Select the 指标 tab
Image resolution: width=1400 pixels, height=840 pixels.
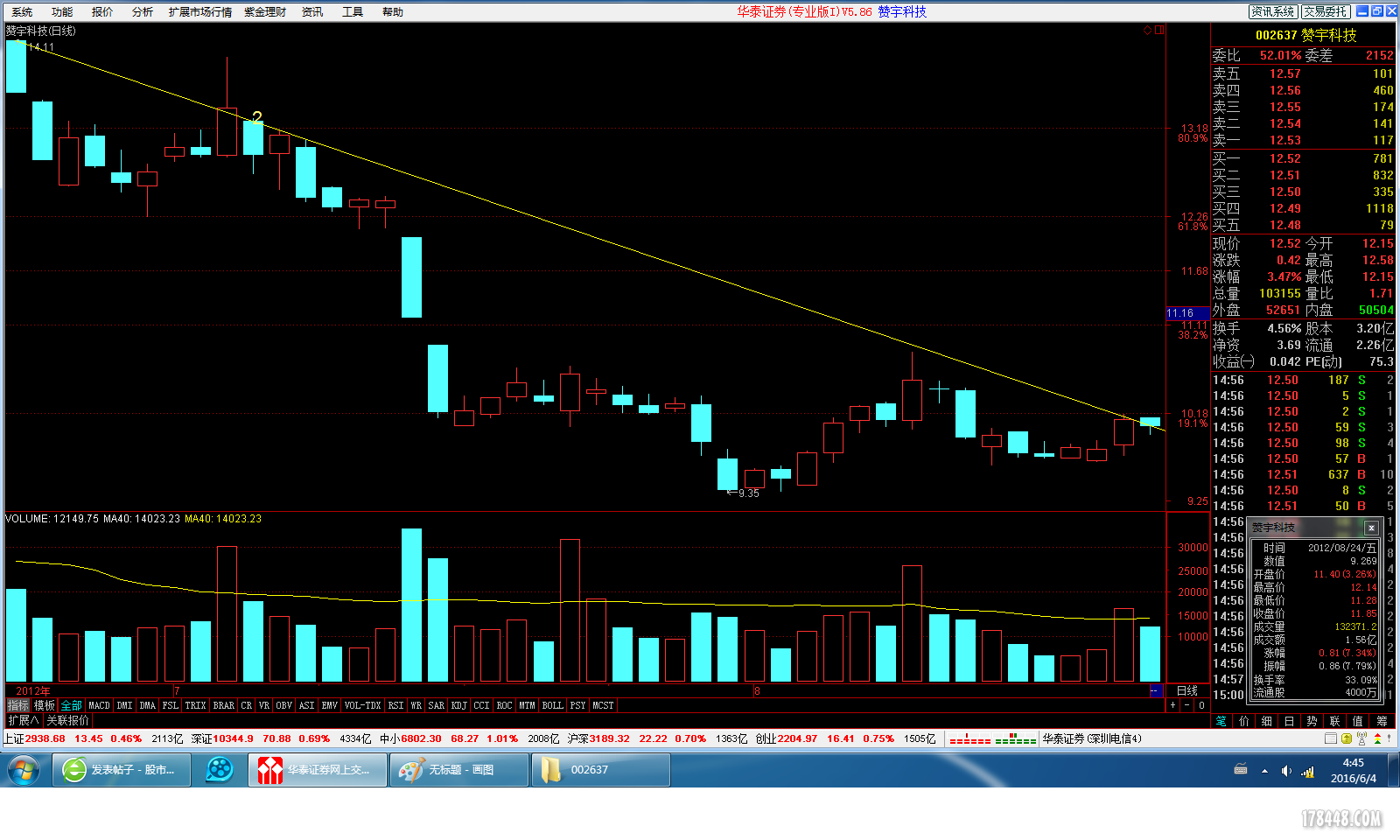coord(18,705)
